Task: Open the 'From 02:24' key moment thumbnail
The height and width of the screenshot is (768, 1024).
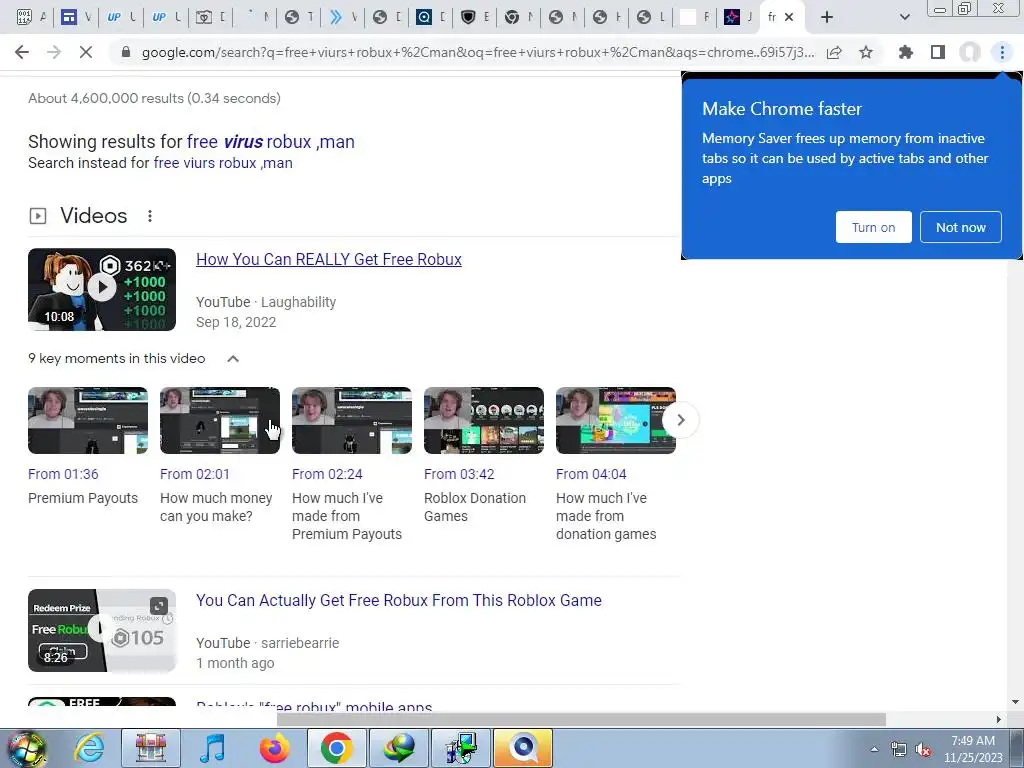Action: (x=351, y=421)
